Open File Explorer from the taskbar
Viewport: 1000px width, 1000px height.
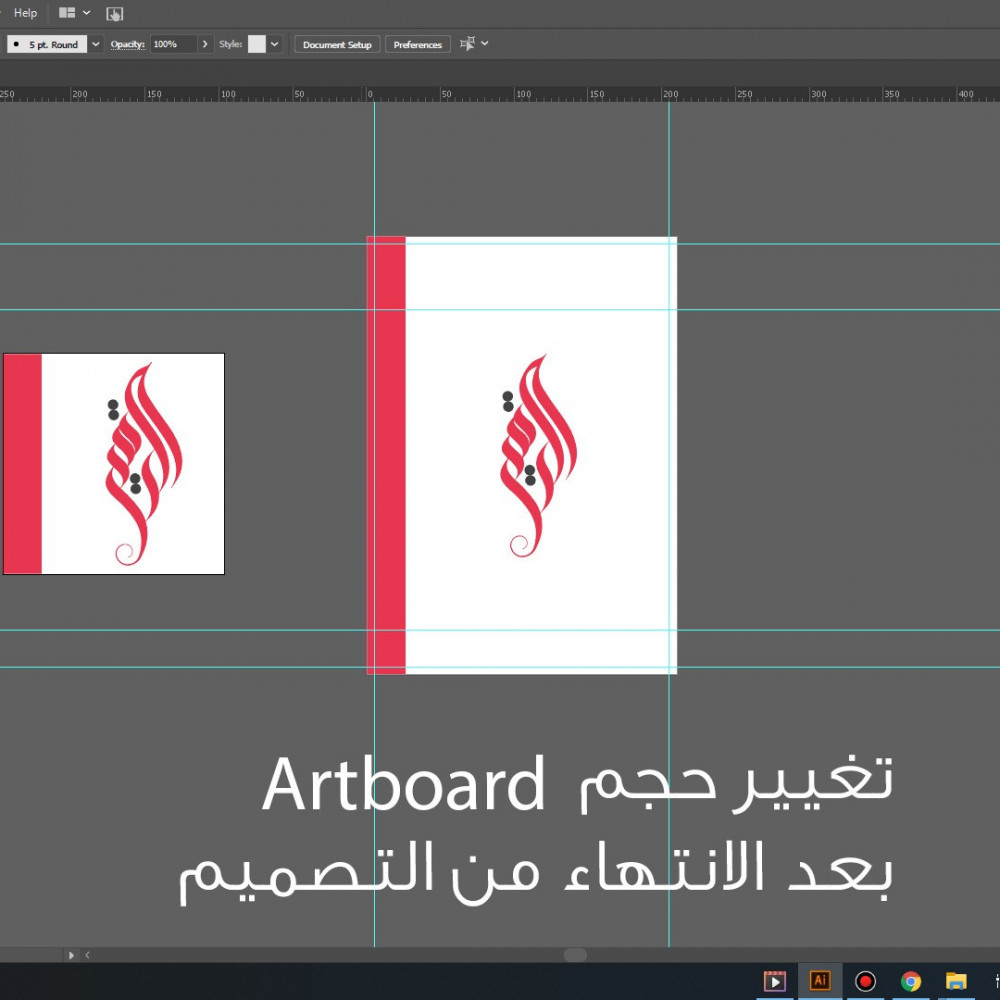pos(955,981)
